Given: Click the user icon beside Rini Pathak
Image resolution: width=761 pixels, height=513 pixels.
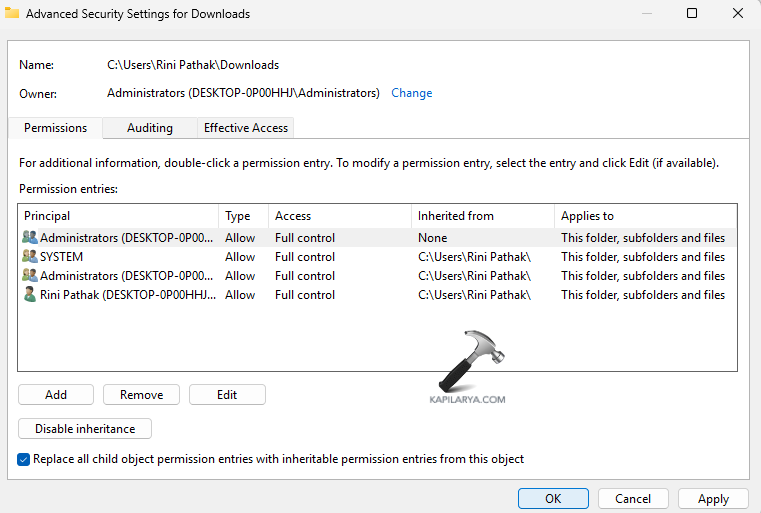Looking at the screenshot, I should (x=30, y=295).
